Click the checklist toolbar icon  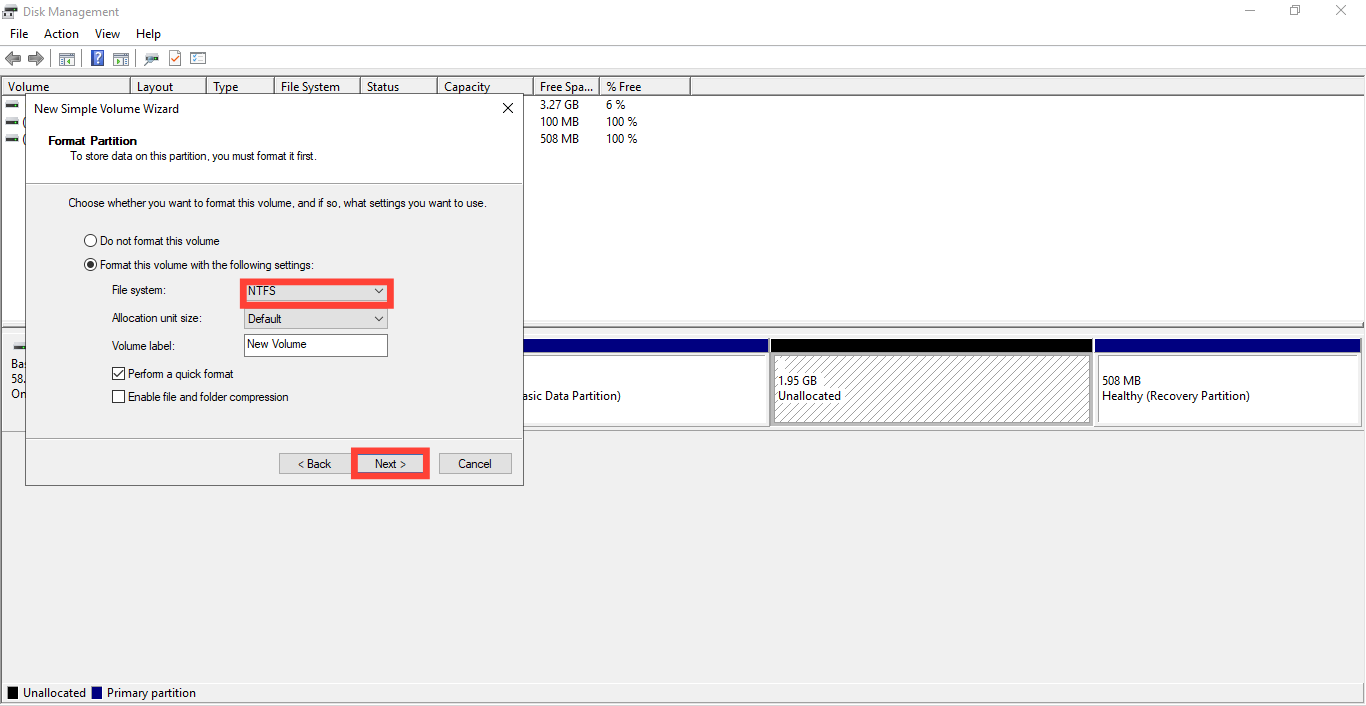[x=198, y=58]
